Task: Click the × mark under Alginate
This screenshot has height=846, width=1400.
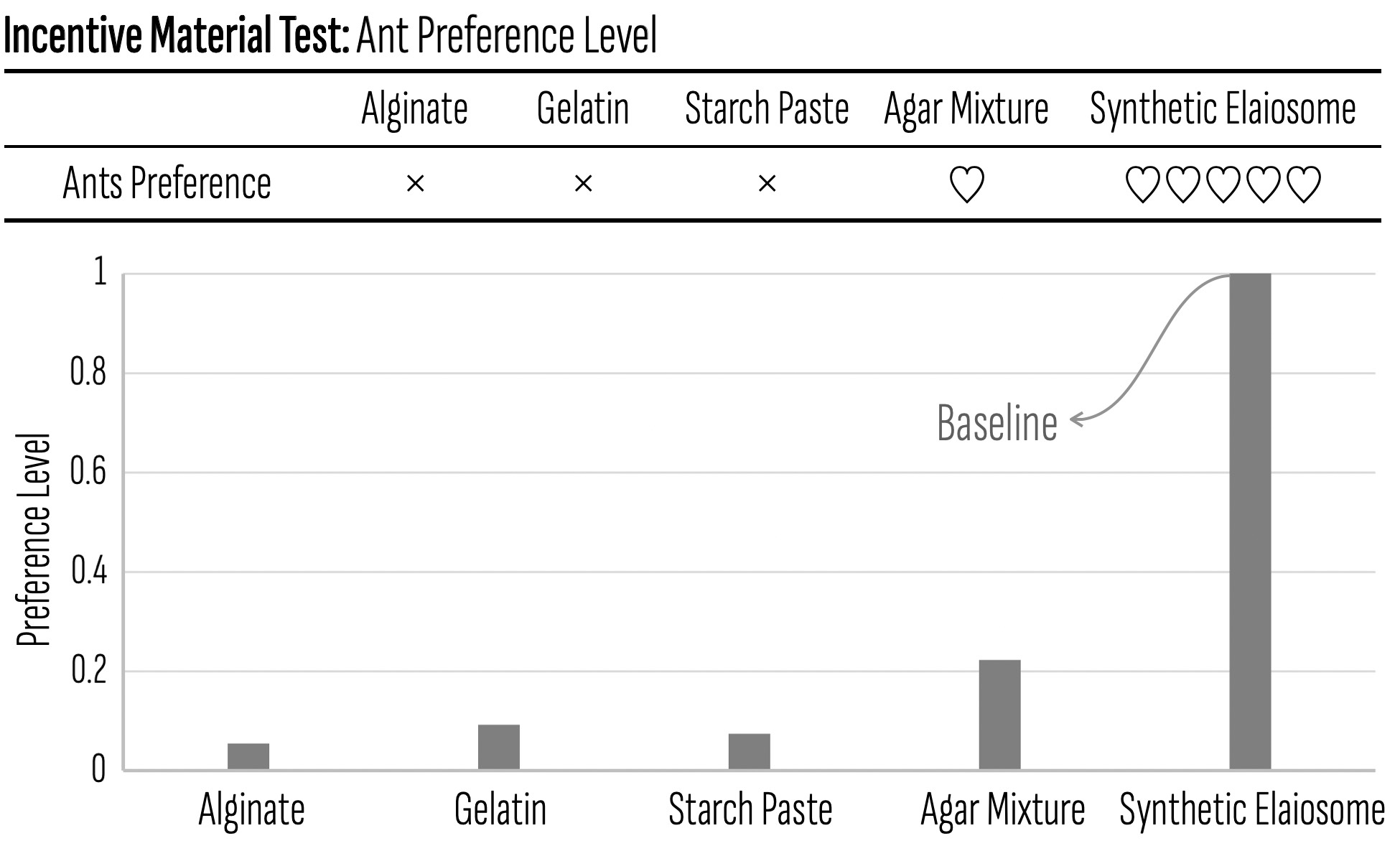Action: click(415, 185)
